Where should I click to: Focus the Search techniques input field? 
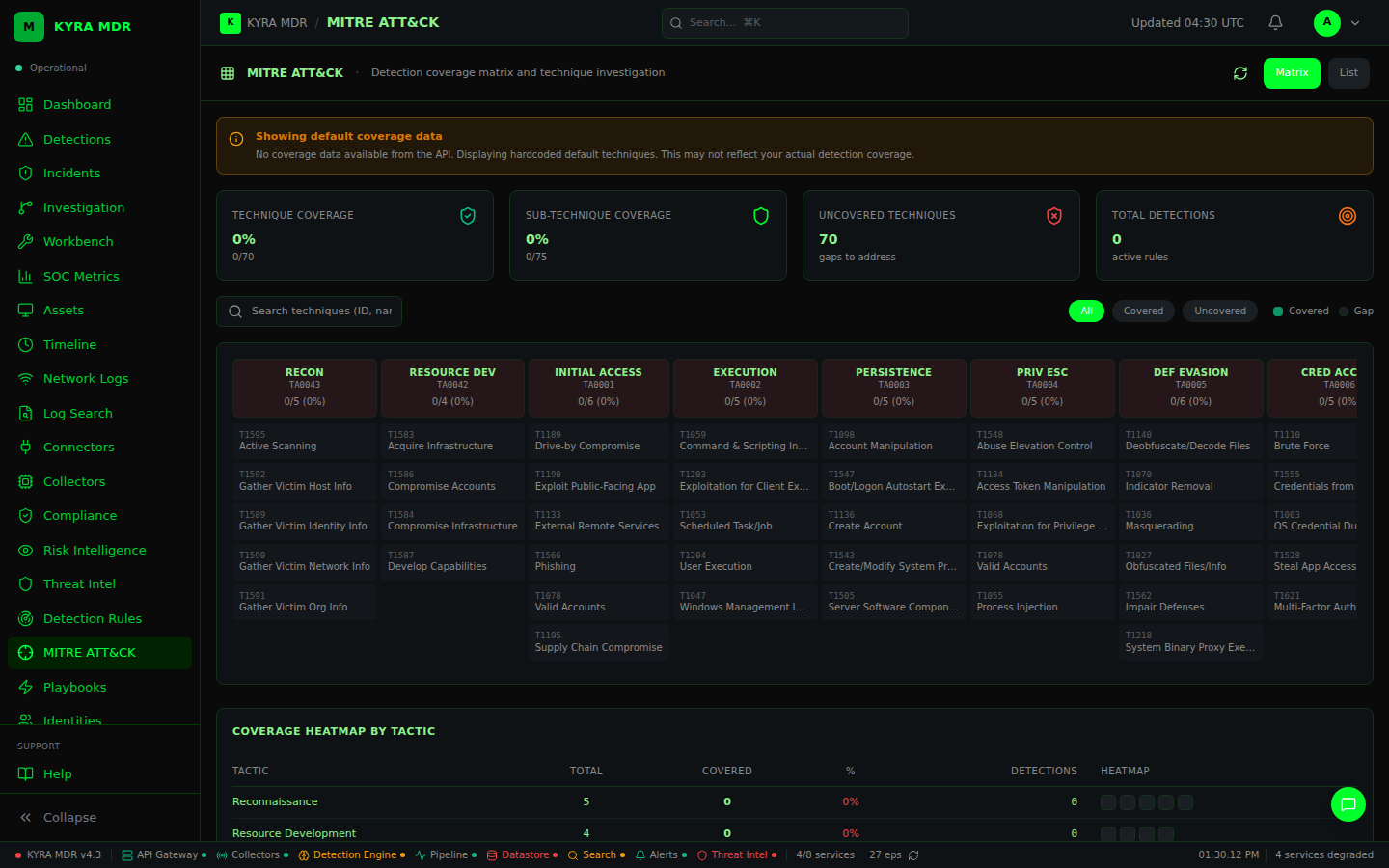click(x=320, y=312)
